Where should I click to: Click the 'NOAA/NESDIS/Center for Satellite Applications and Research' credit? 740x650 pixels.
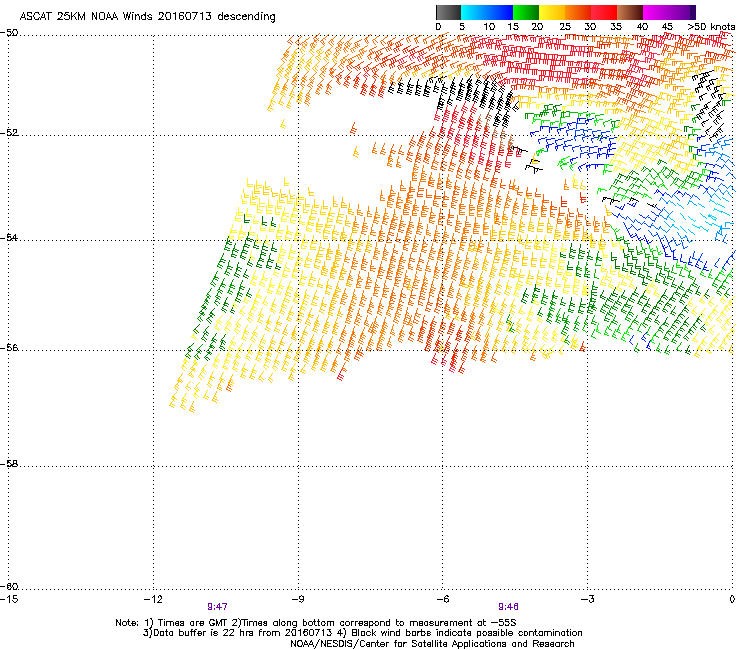click(432, 644)
